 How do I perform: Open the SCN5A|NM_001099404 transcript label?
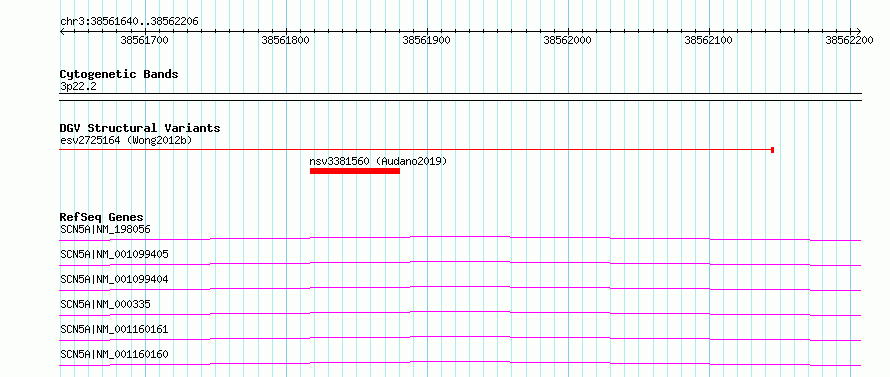(x=114, y=279)
